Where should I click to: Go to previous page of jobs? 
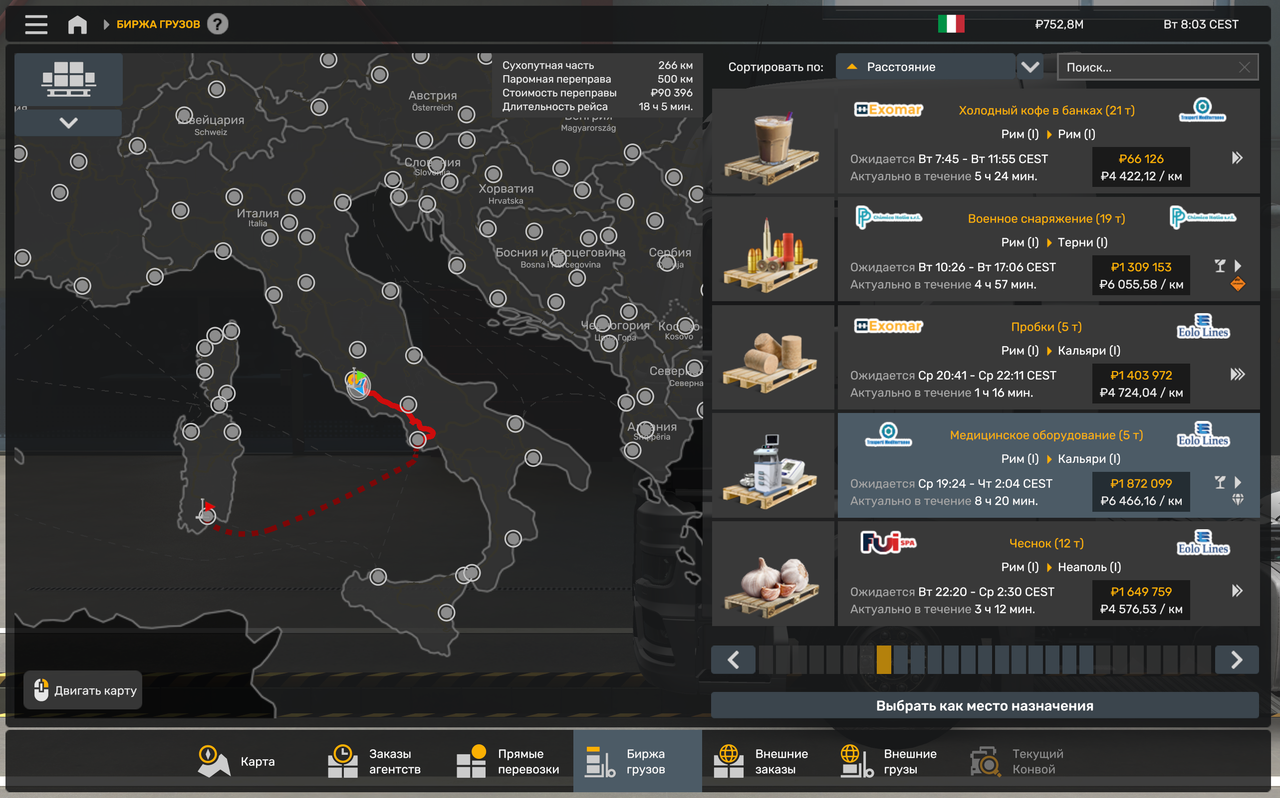(733, 660)
